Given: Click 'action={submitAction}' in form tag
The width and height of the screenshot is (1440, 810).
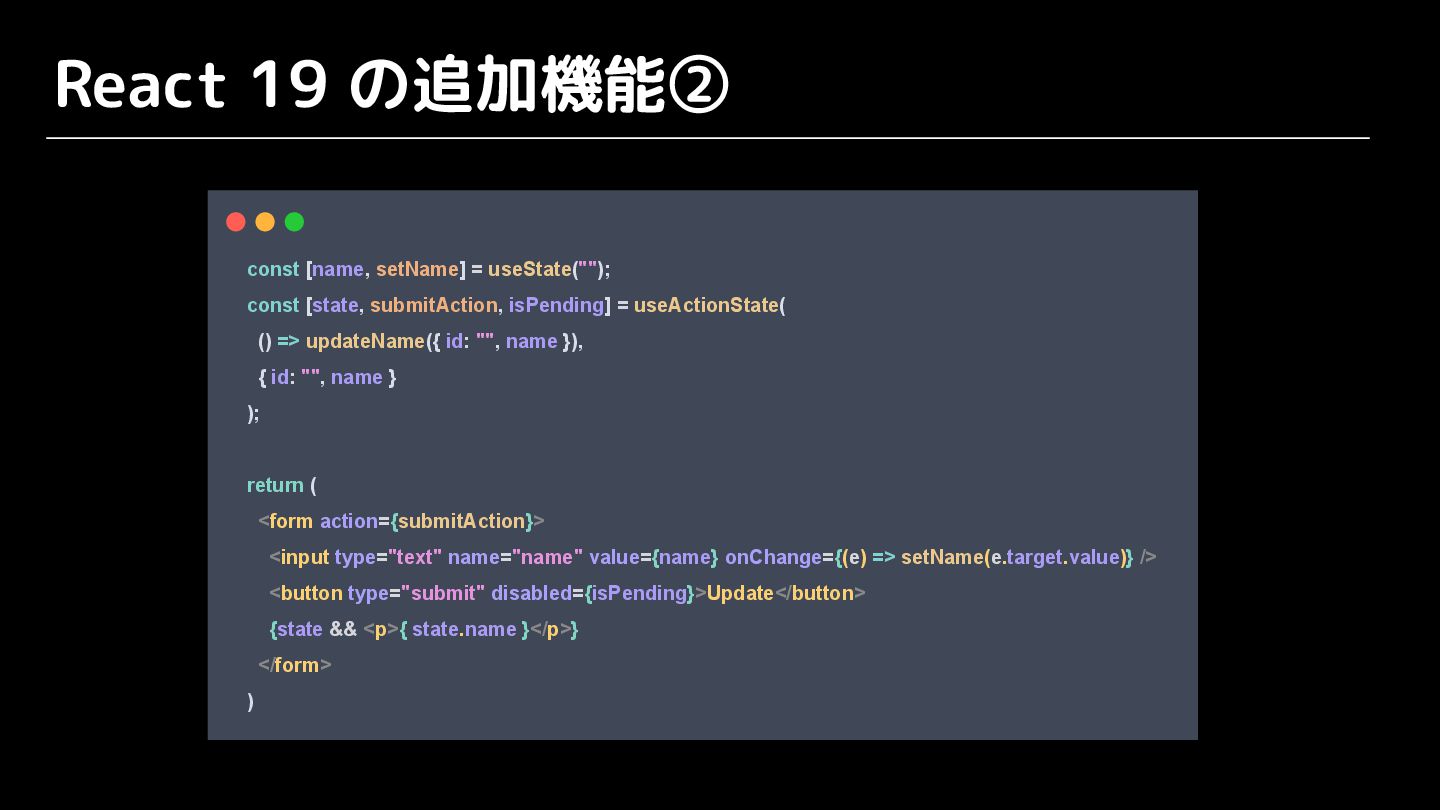Looking at the screenshot, I should pyautogui.click(x=426, y=521).
